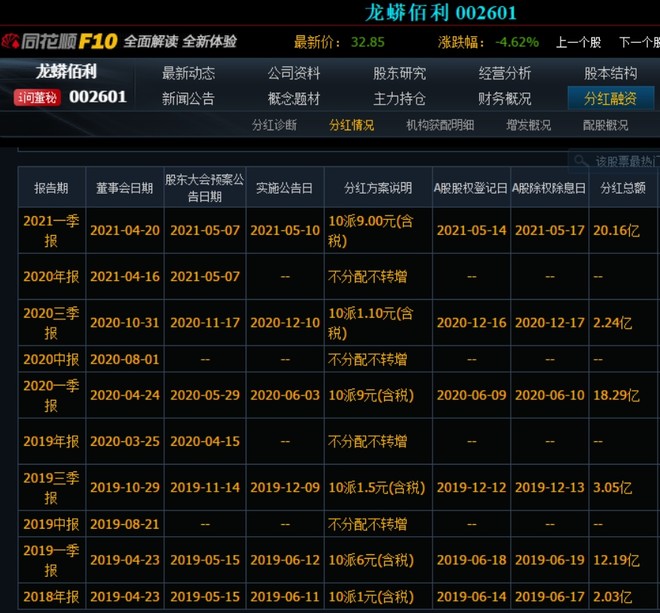Viewport: 660px width, 613px height.
Task: Click the latest price value 32.85
Action: [368, 42]
